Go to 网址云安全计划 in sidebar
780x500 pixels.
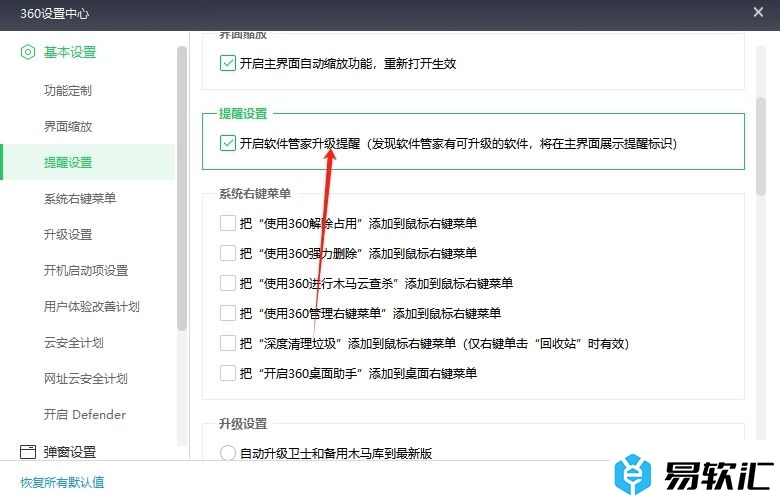pyautogui.click(x=86, y=379)
